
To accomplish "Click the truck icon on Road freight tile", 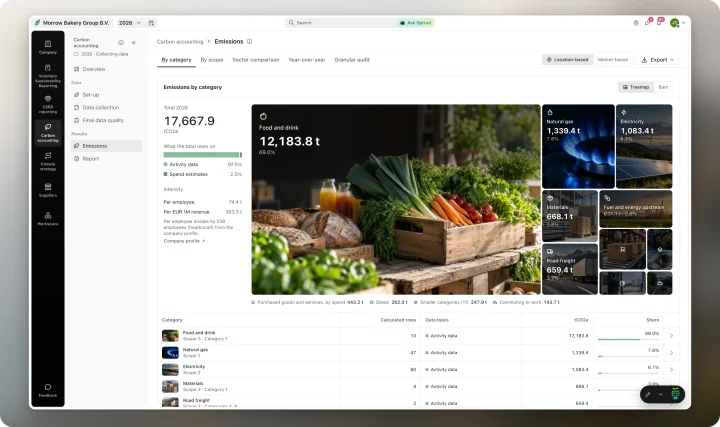I will coord(550,252).
